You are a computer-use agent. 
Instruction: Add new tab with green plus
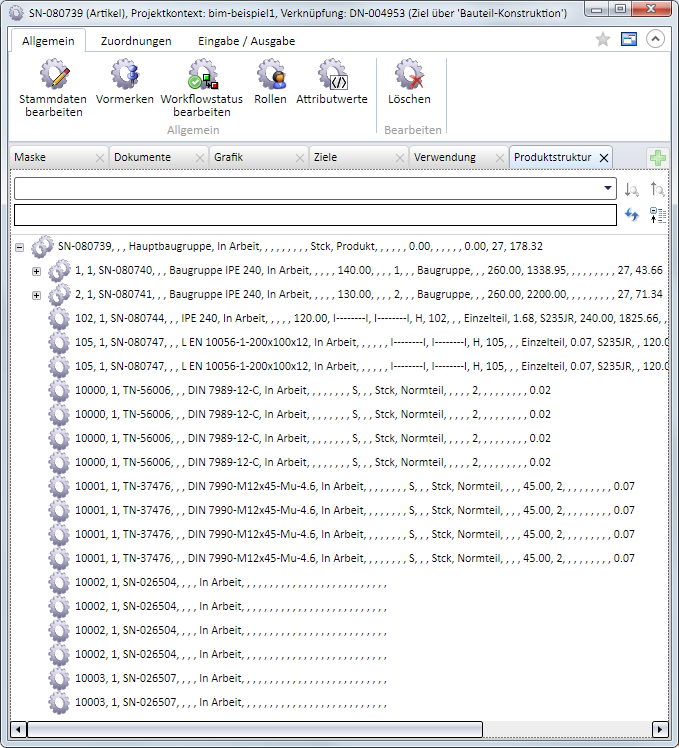click(657, 158)
